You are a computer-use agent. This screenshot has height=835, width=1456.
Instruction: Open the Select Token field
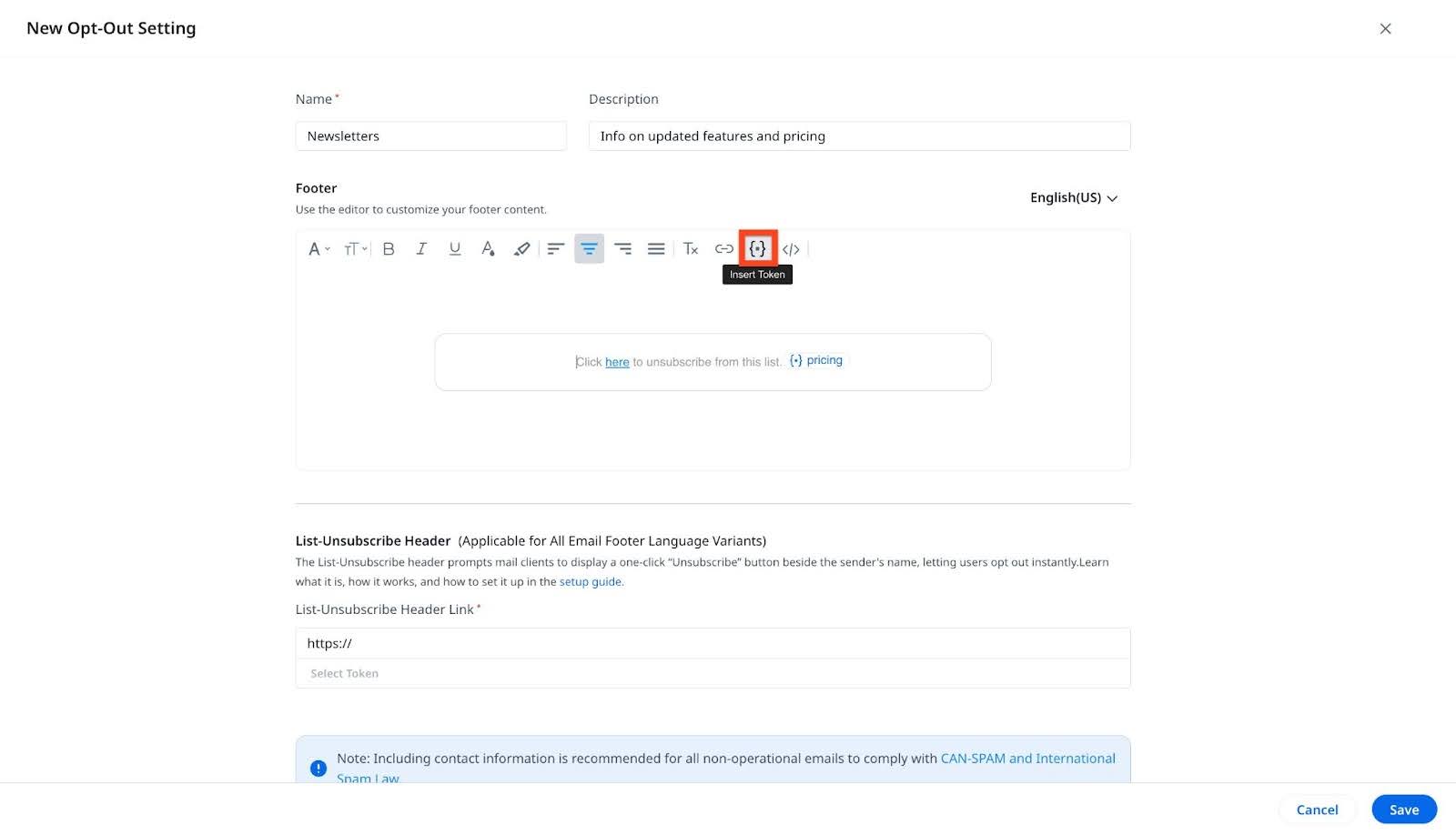tap(713, 673)
